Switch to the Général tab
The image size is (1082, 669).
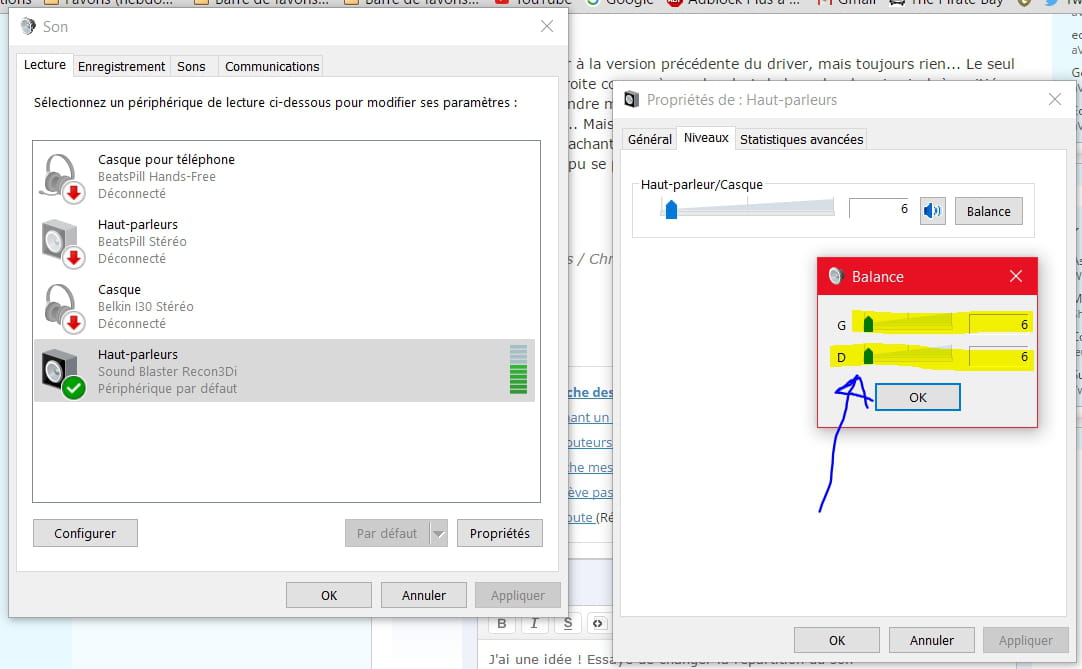click(x=649, y=139)
